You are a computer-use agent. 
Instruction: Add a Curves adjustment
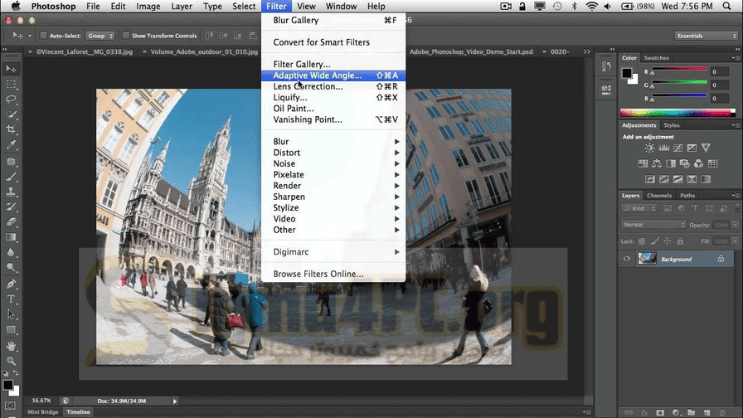pos(678,148)
